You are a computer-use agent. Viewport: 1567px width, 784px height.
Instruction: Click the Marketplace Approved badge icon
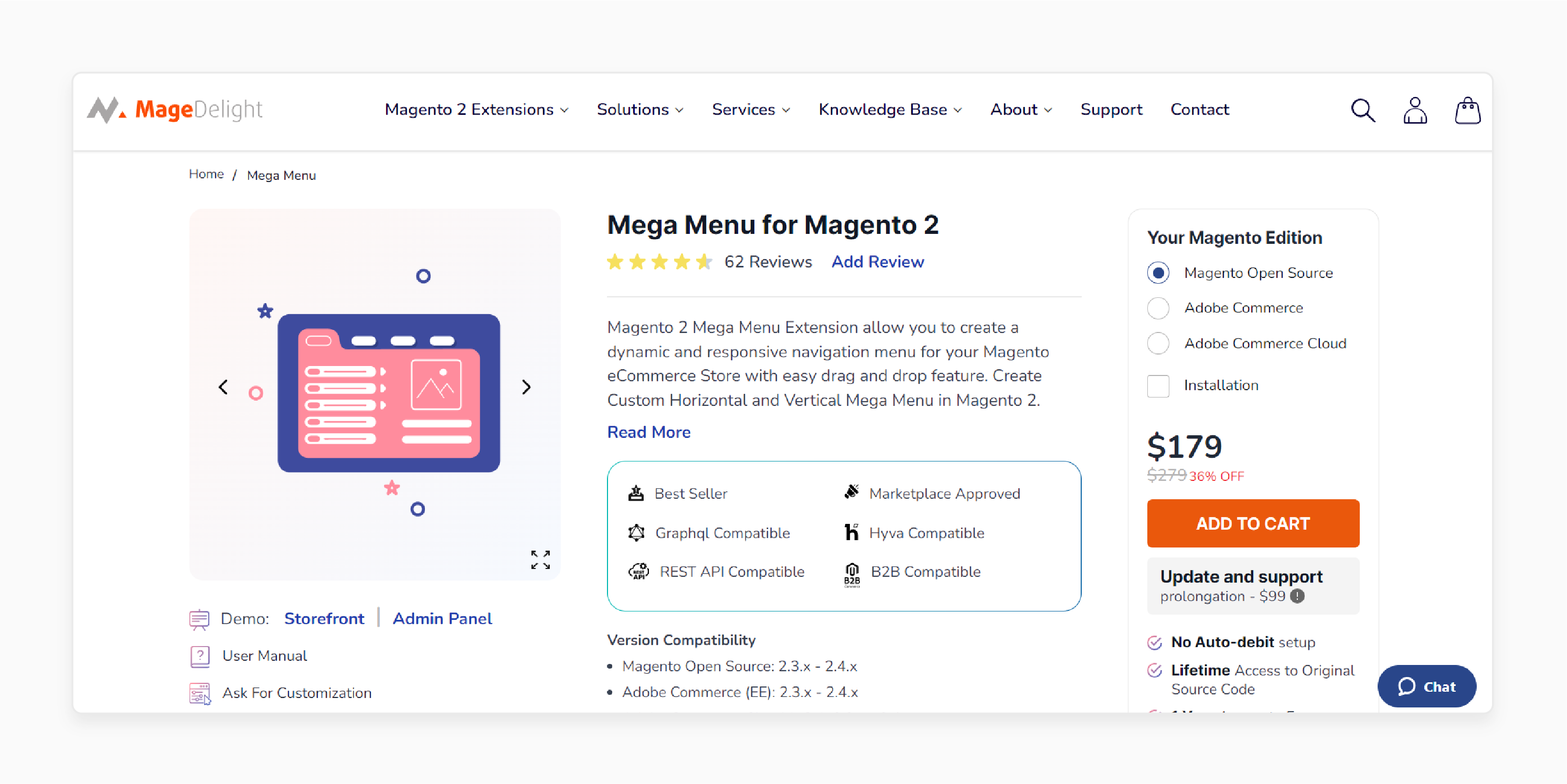(x=851, y=492)
